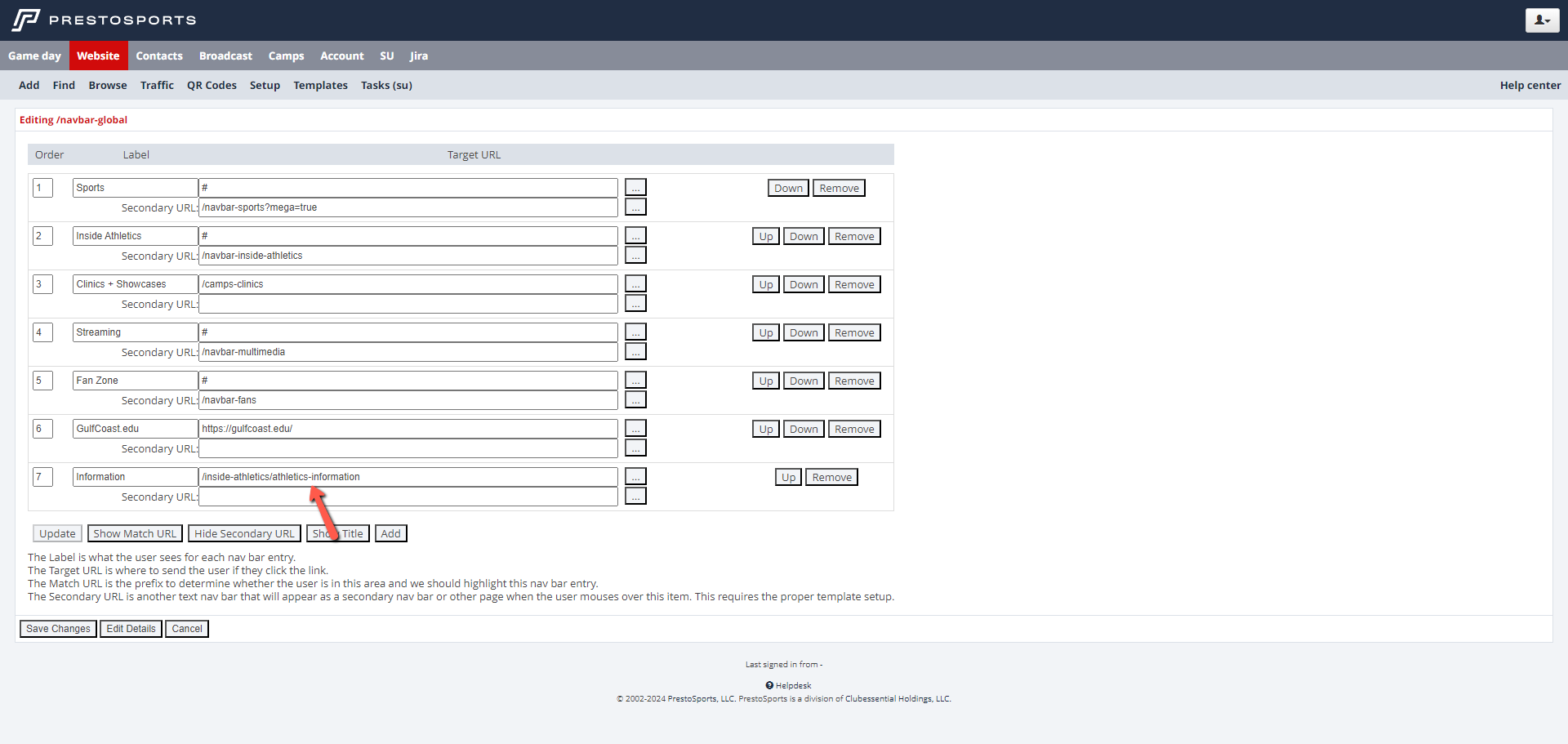Click the PrestoSports logo icon
Screen dimensions: 1568x744
coord(25,20)
